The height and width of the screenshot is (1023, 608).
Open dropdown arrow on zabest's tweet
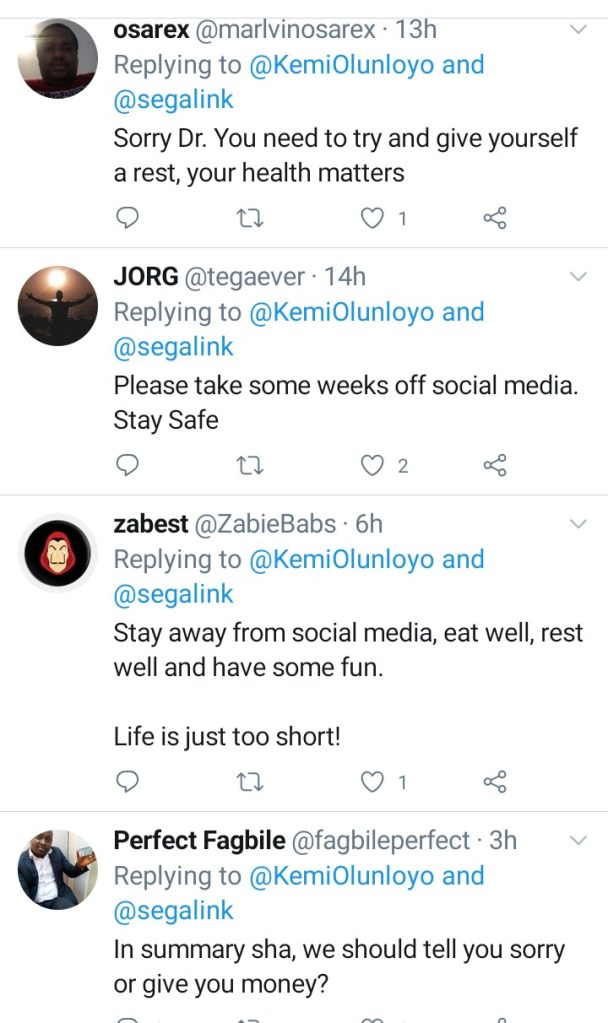coord(578,524)
